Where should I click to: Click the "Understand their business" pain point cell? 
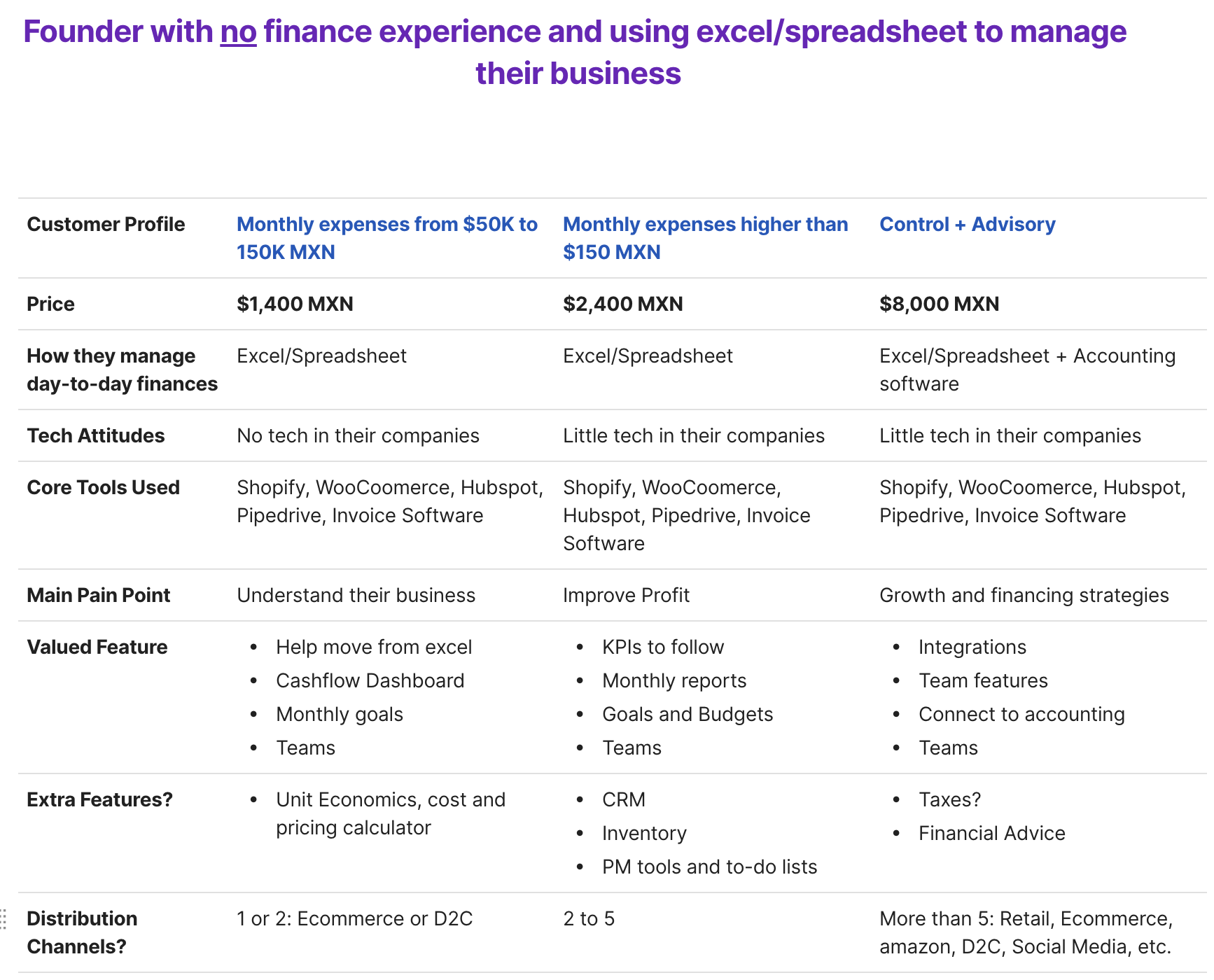click(x=356, y=595)
